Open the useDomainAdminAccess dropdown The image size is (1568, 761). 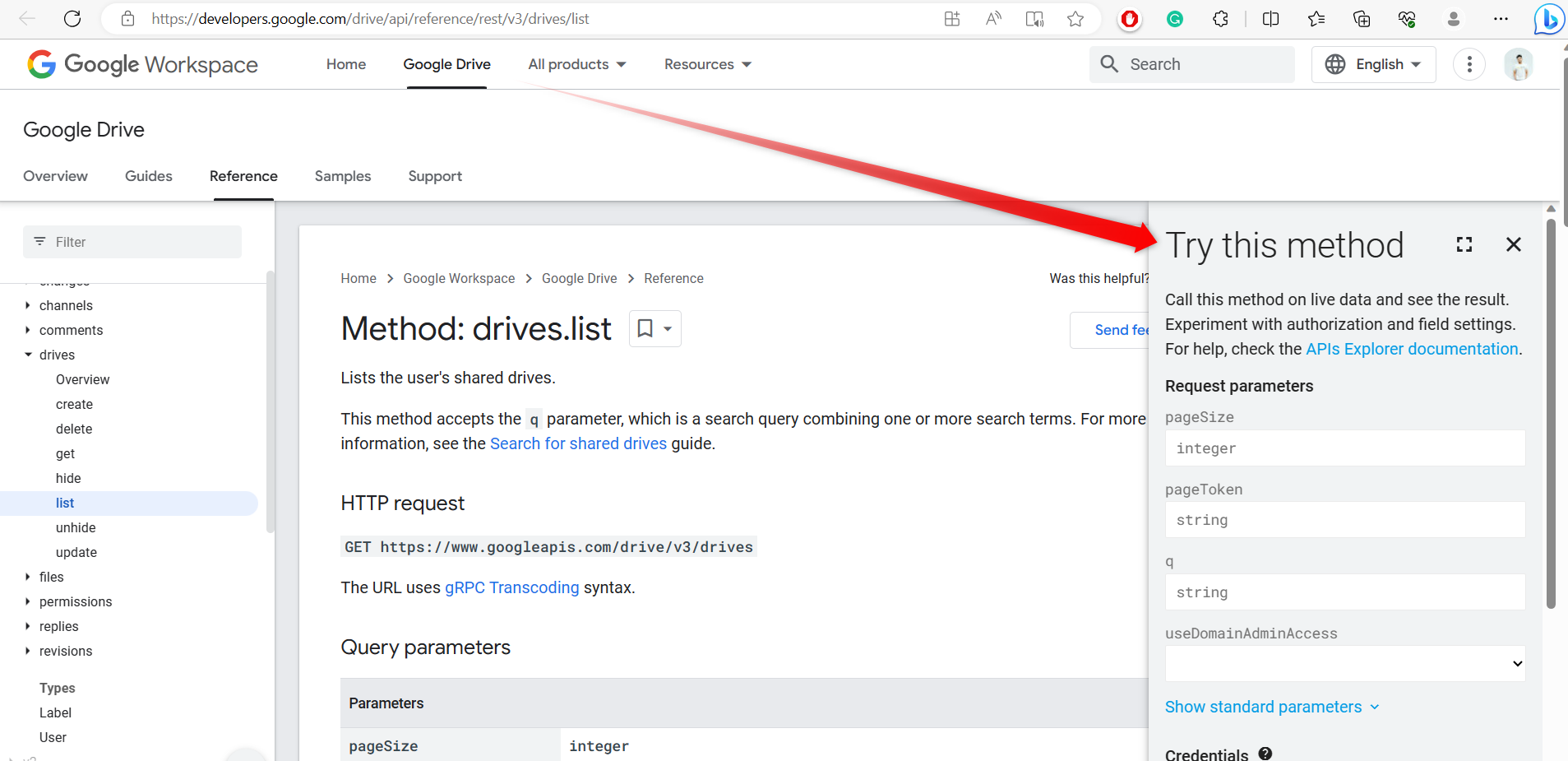pos(1345,664)
